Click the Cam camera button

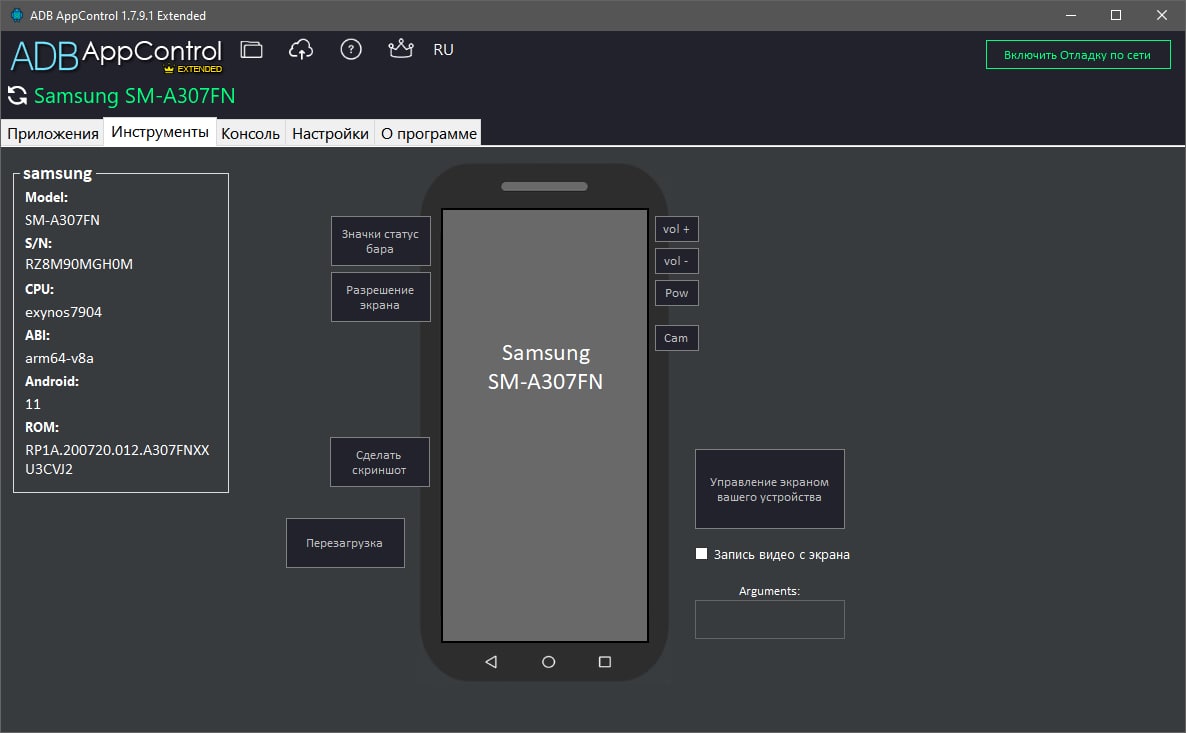pos(676,338)
